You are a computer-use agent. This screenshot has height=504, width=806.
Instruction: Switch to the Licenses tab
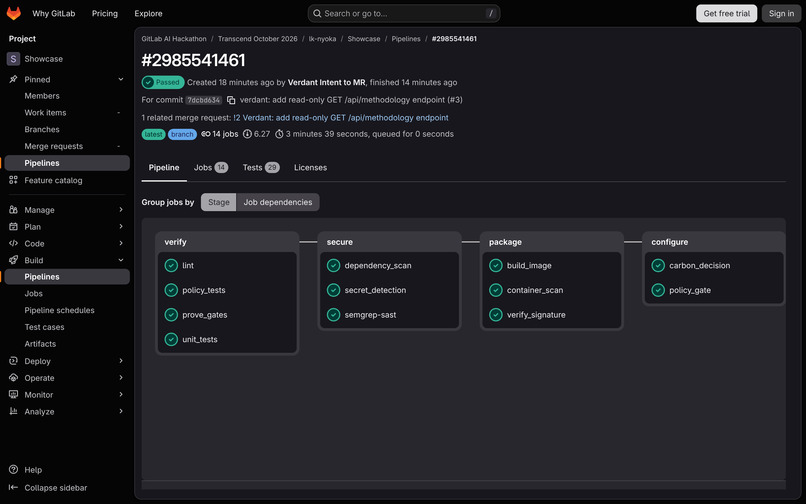[310, 168]
